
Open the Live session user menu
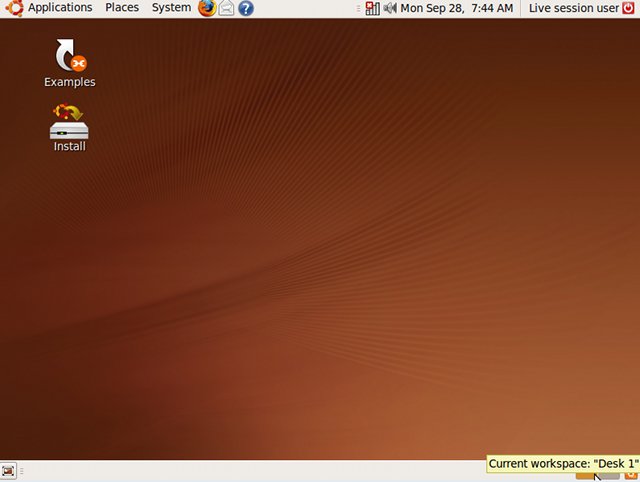click(573, 8)
